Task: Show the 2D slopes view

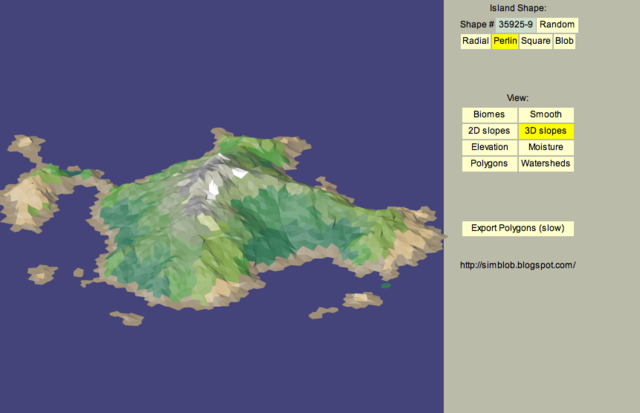Action: click(489, 131)
